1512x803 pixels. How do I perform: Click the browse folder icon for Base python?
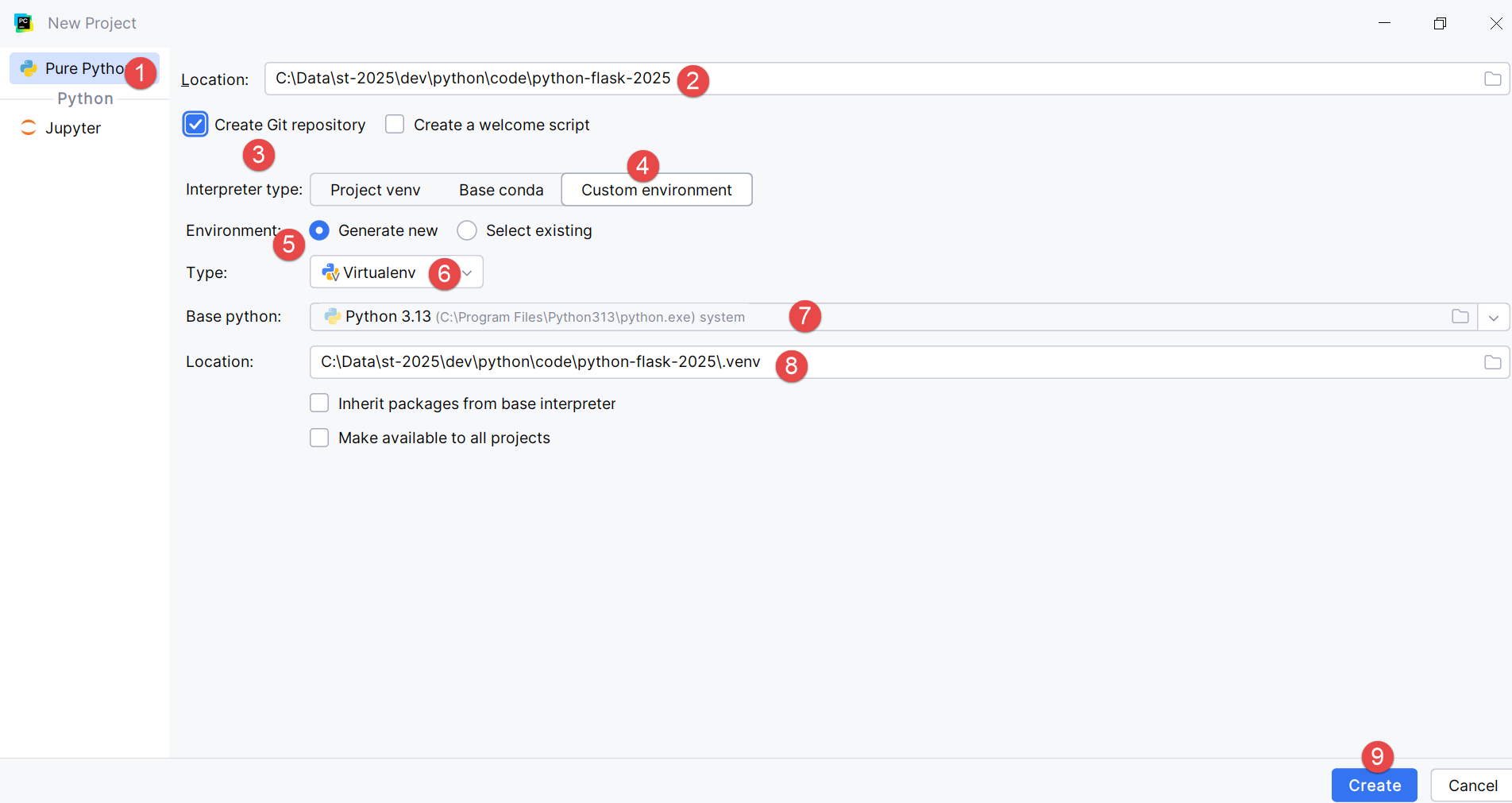point(1460,317)
